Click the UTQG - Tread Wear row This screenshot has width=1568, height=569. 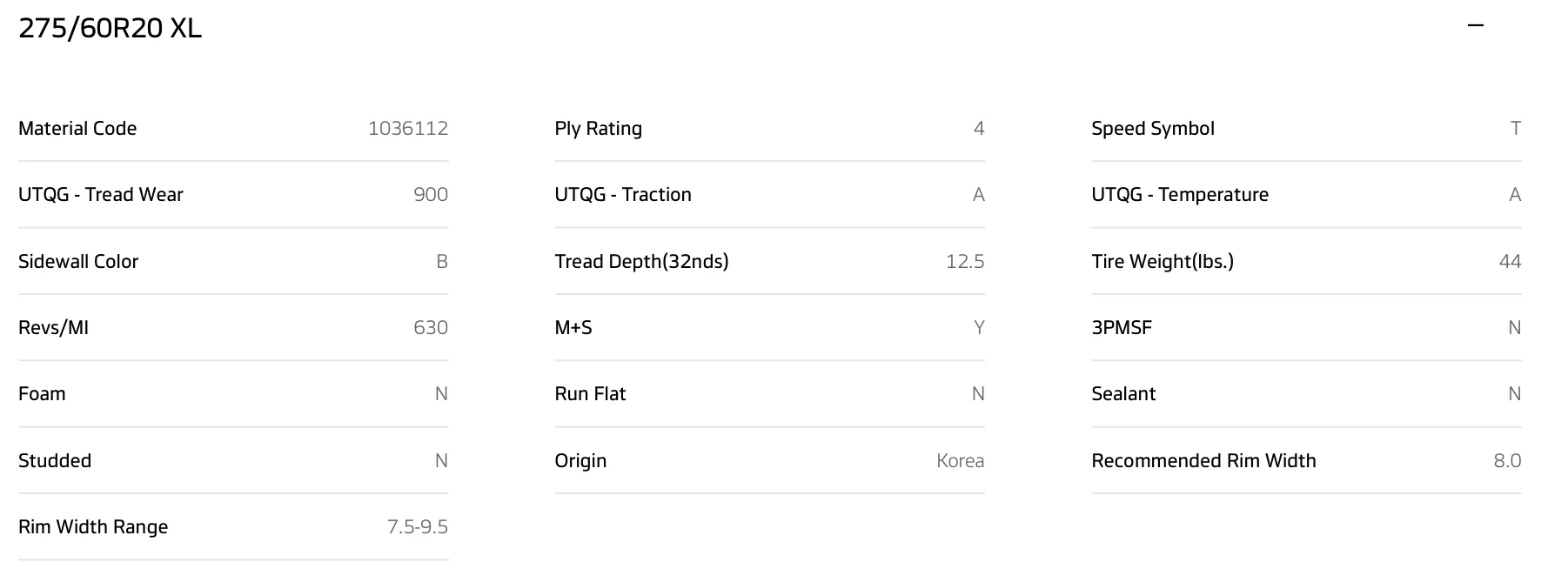point(101,194)
